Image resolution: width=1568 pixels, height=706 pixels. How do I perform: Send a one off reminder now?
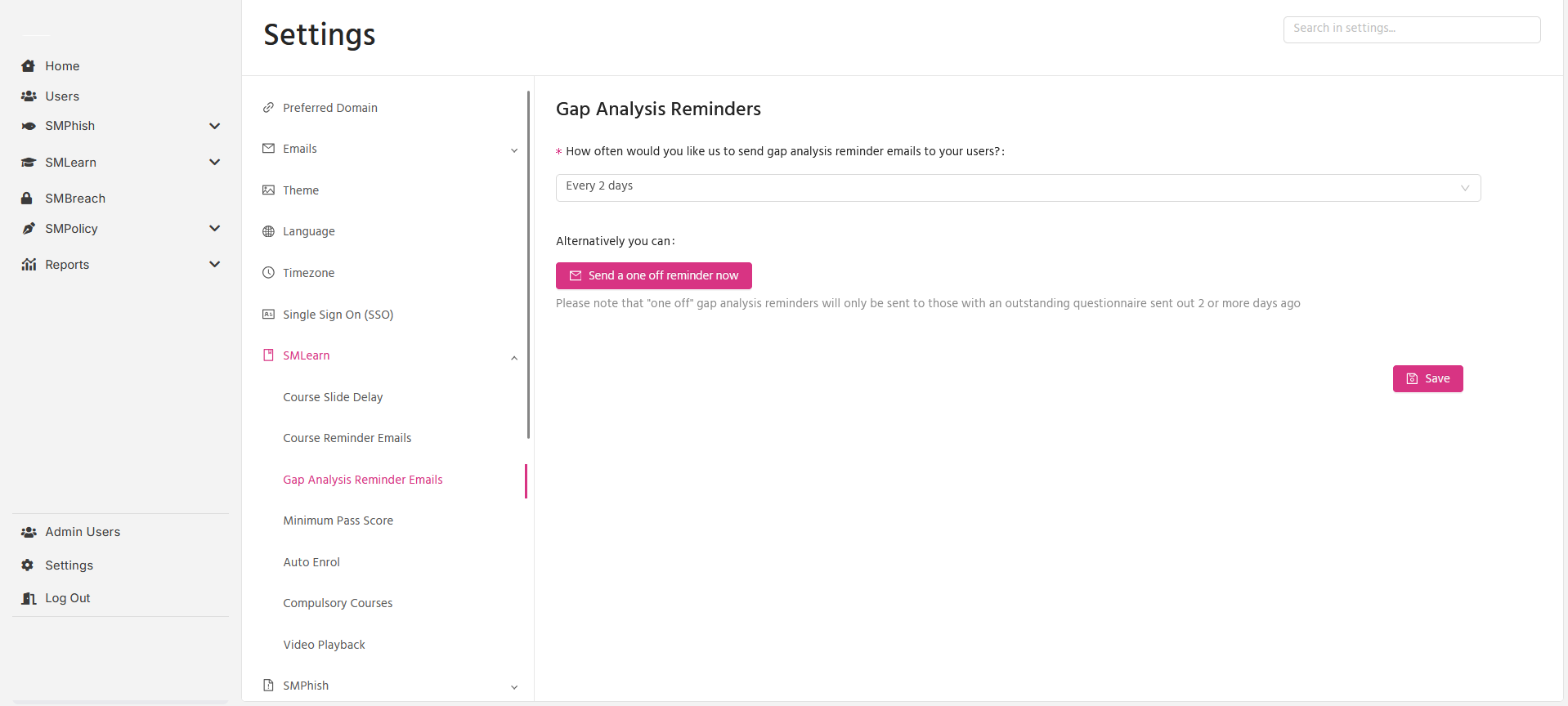pyautogui.click(x=654, y=275)
